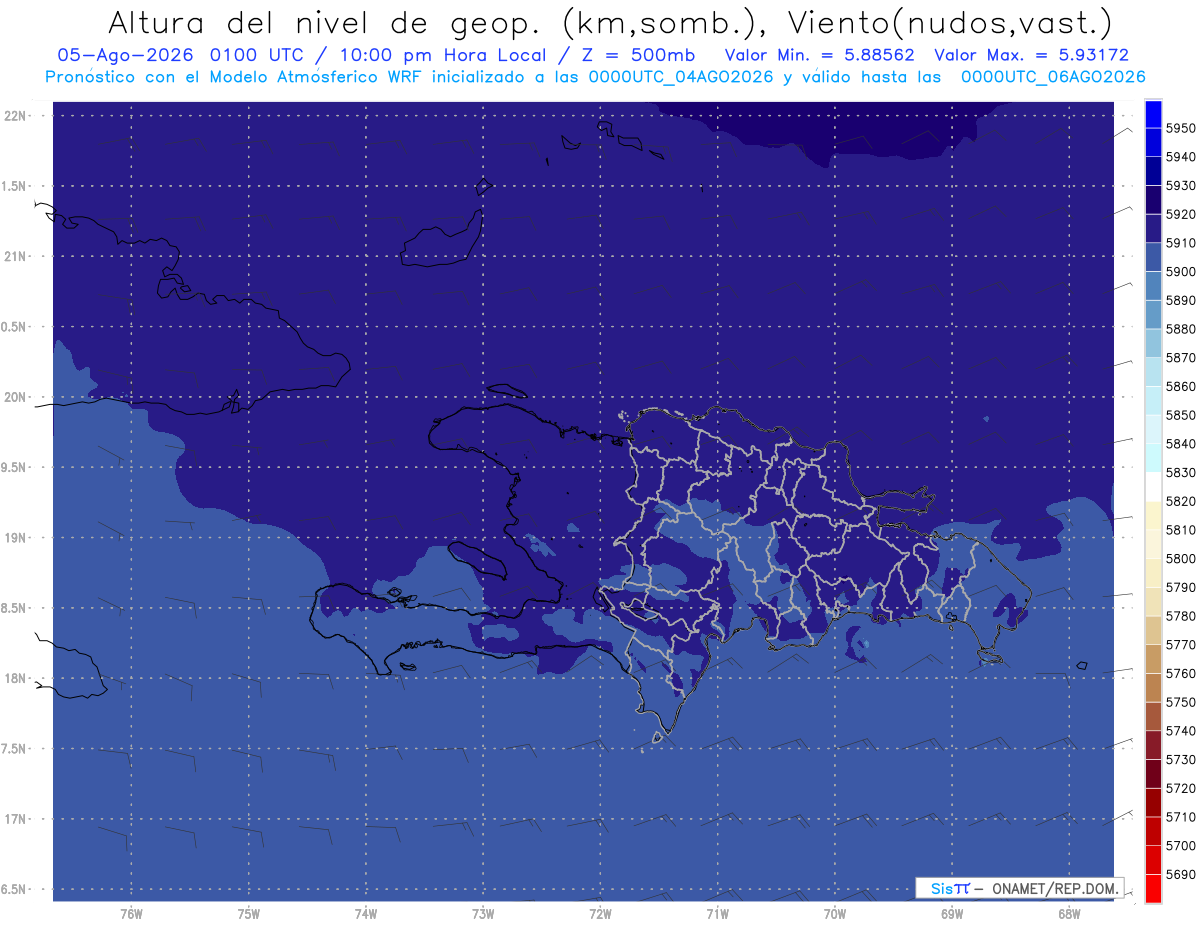Click the 72W longitude axis label

[x=600, y=913]
